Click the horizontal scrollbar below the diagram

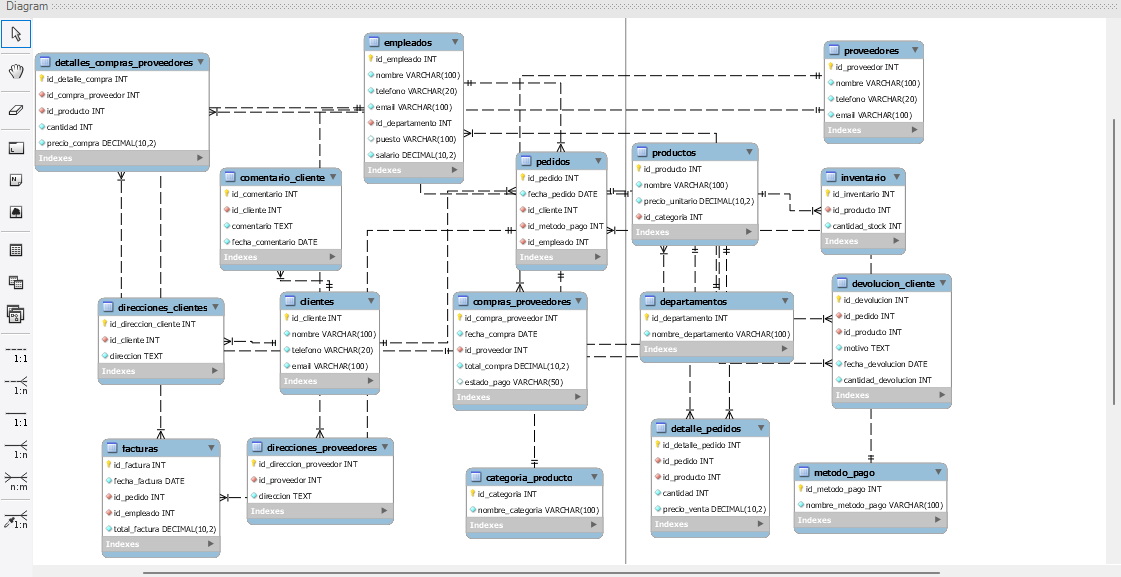[541, 573]
